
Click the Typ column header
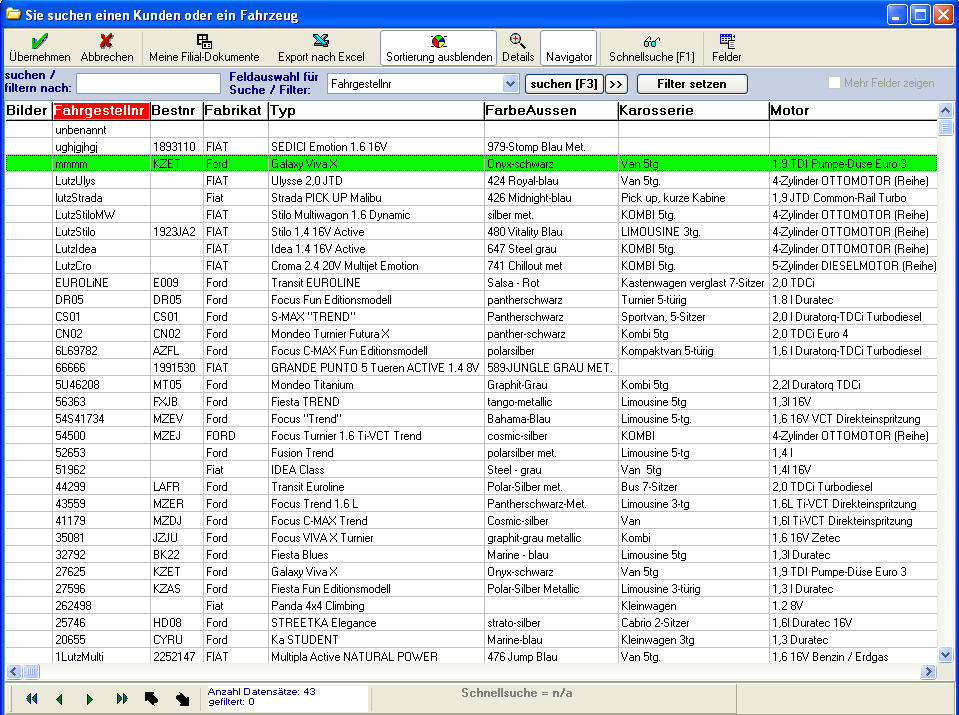376,110
